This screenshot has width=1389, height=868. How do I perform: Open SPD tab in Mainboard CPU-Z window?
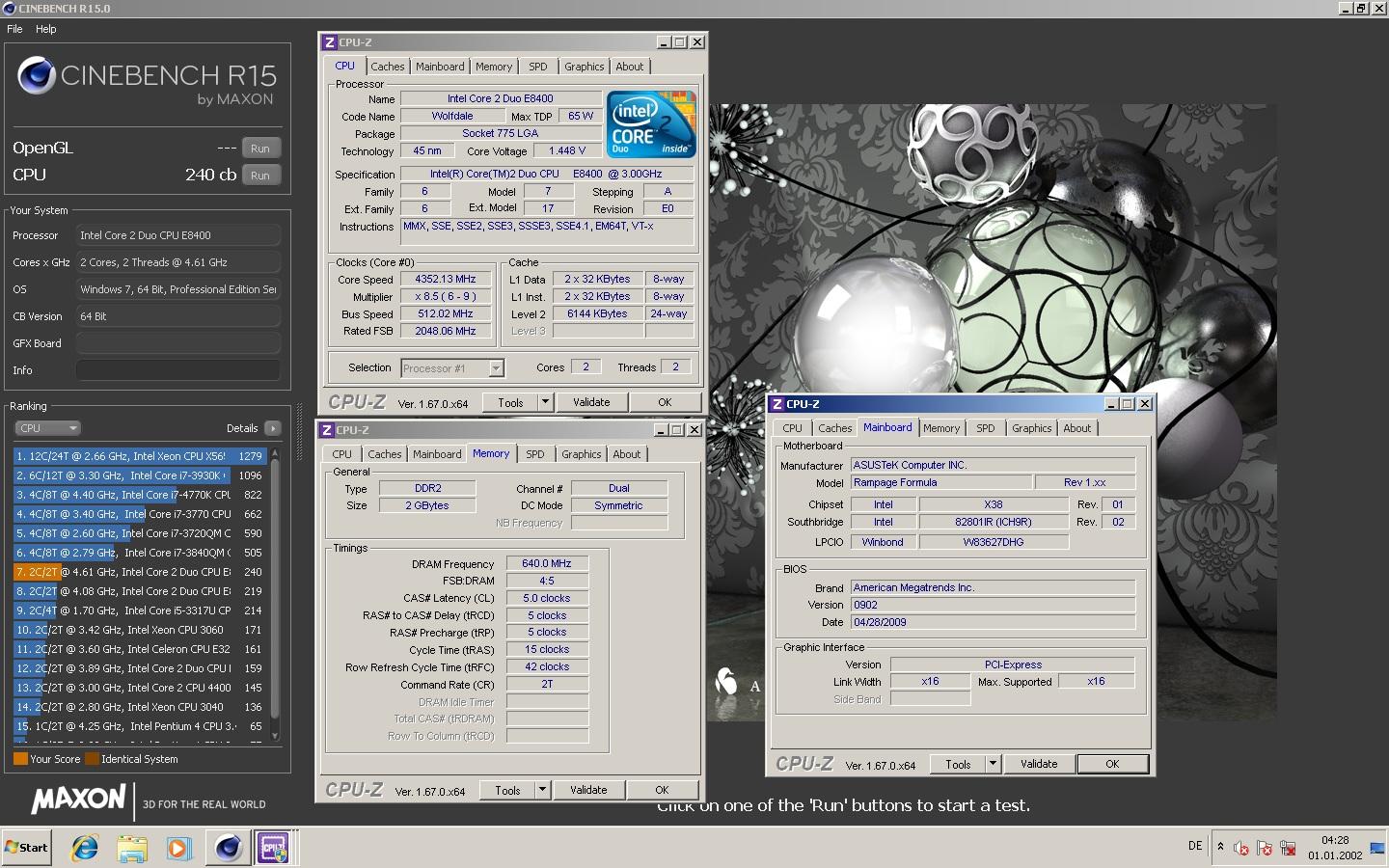986,428
